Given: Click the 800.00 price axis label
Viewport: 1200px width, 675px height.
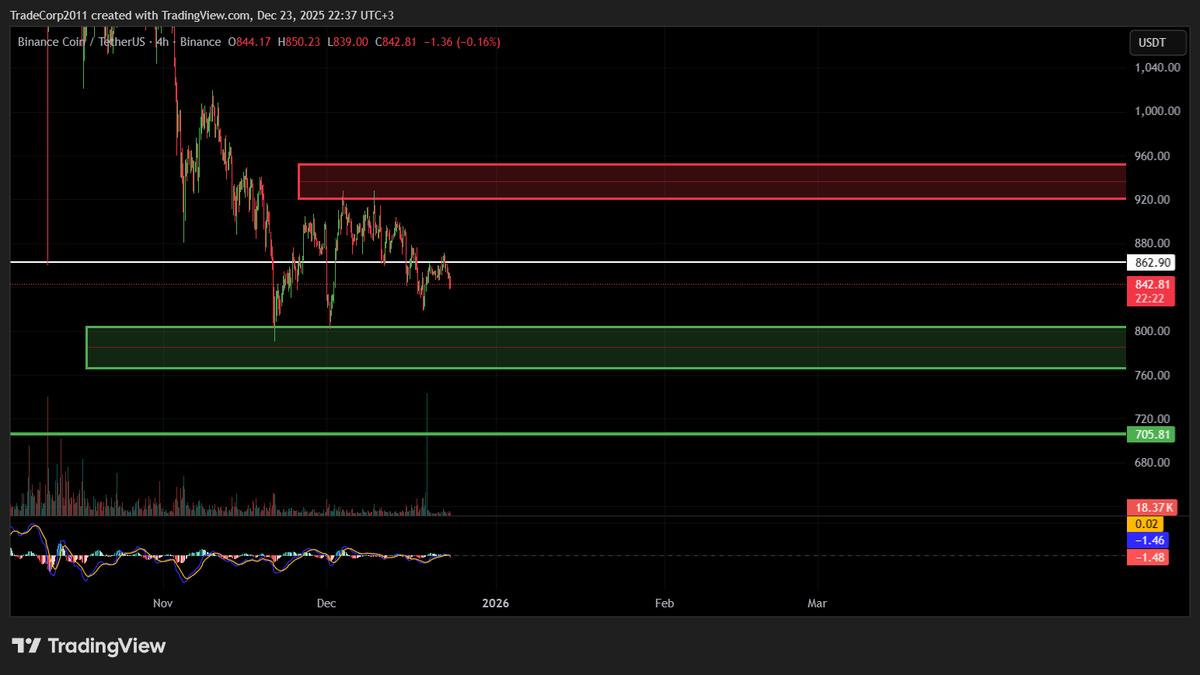Looking at the screenshot, I should pos(1153,331).
